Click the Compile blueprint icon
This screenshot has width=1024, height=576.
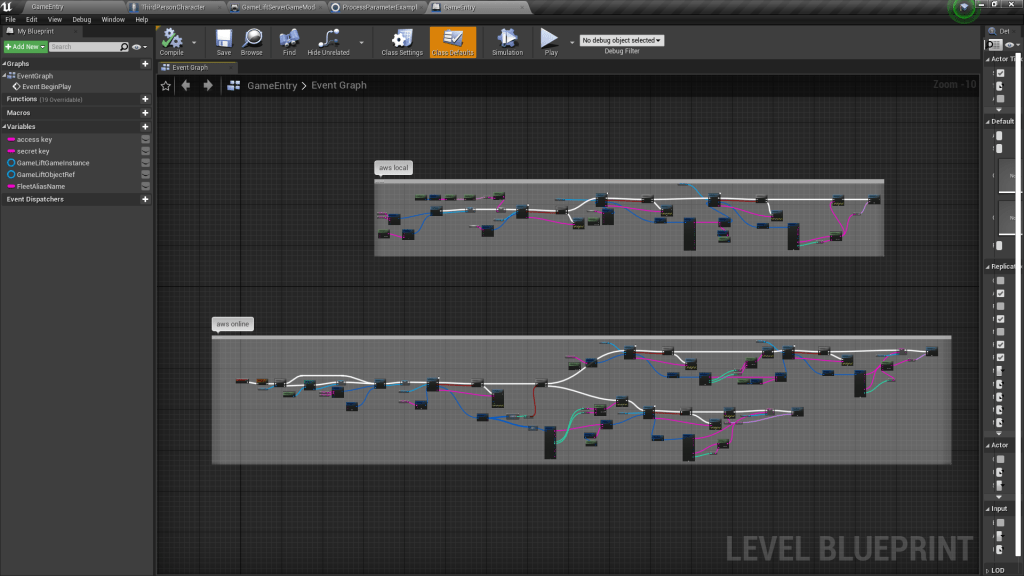171,39
